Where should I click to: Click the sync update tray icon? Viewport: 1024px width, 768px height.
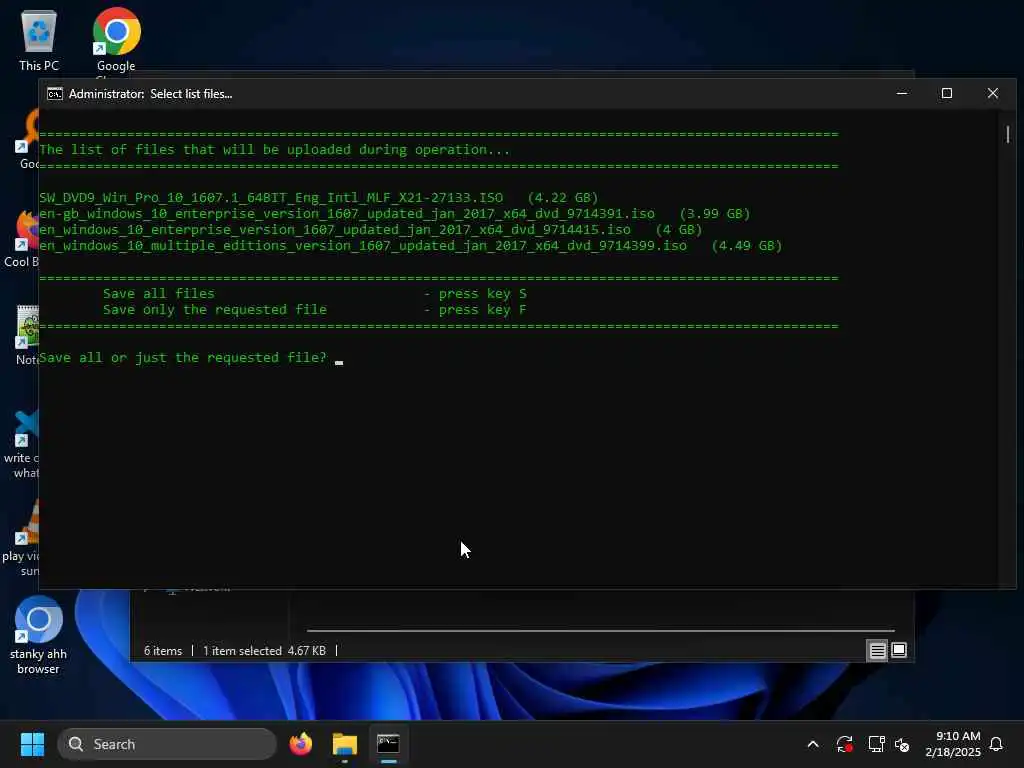[x=844, y=744]
